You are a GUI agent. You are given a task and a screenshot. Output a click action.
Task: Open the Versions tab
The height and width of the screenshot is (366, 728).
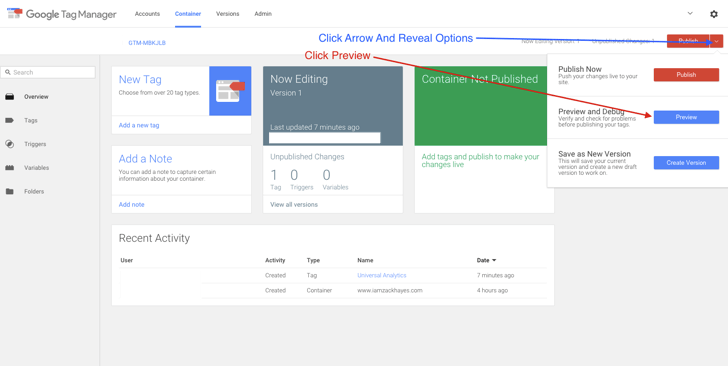228,13
